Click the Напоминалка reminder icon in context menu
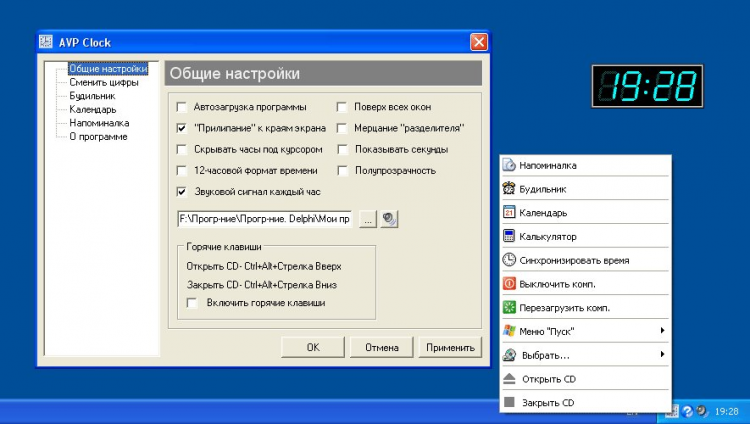 (509, 165)
